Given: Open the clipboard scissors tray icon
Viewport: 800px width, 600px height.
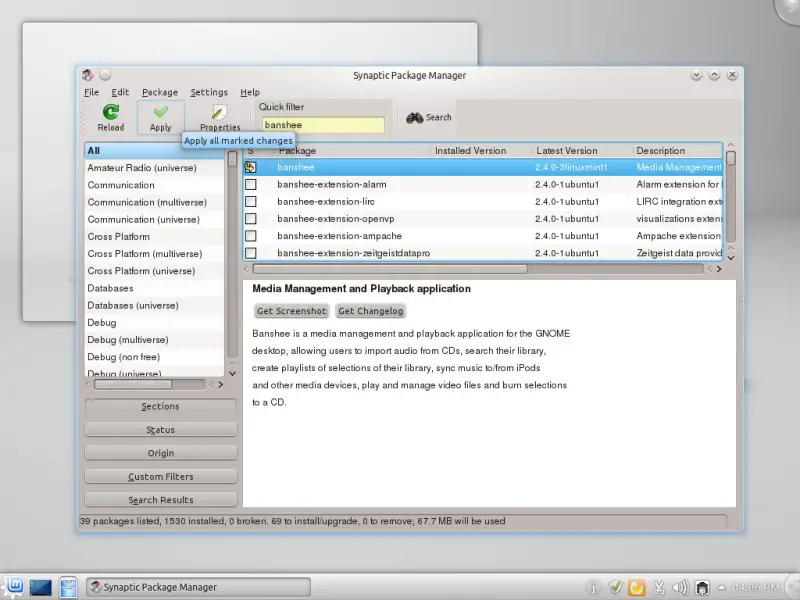Looking at the screenshot, I should click(x=659, y=588).
